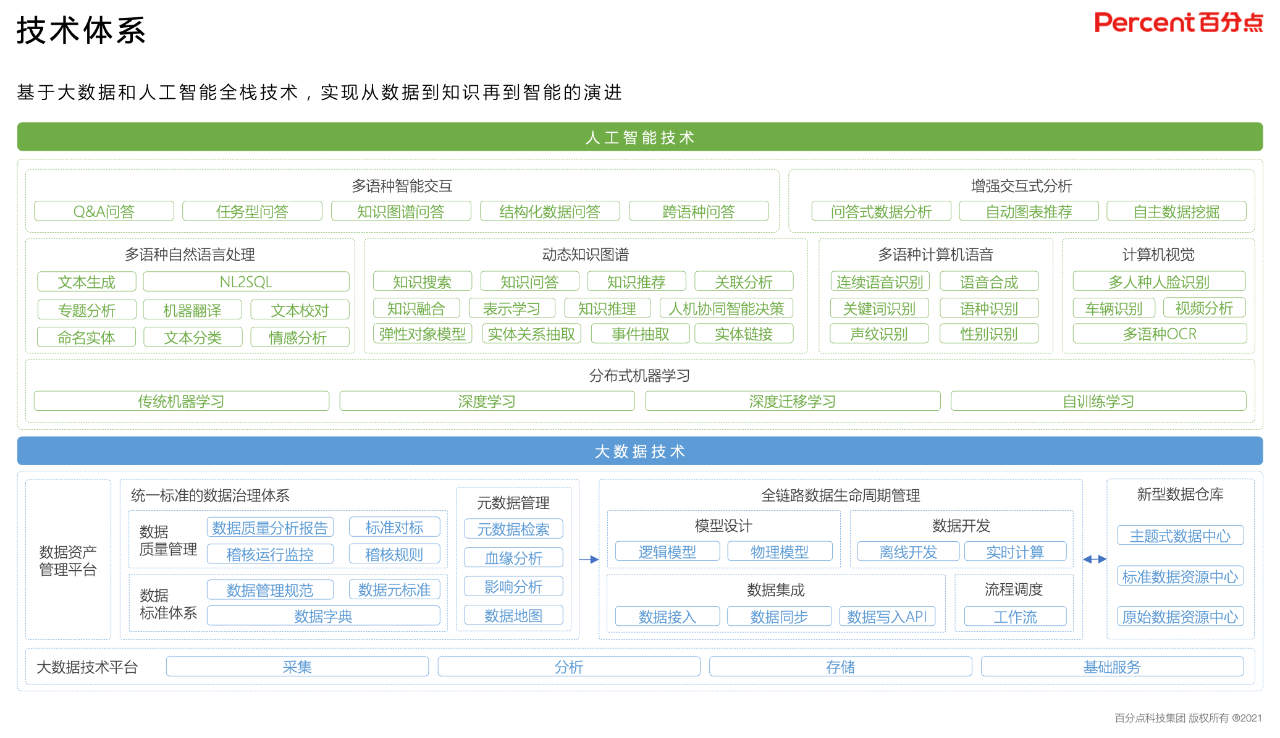1280x738 pixels.
Task: Click the 事件抽取 box
Action: pyautogui.click(x=640, y=334)
